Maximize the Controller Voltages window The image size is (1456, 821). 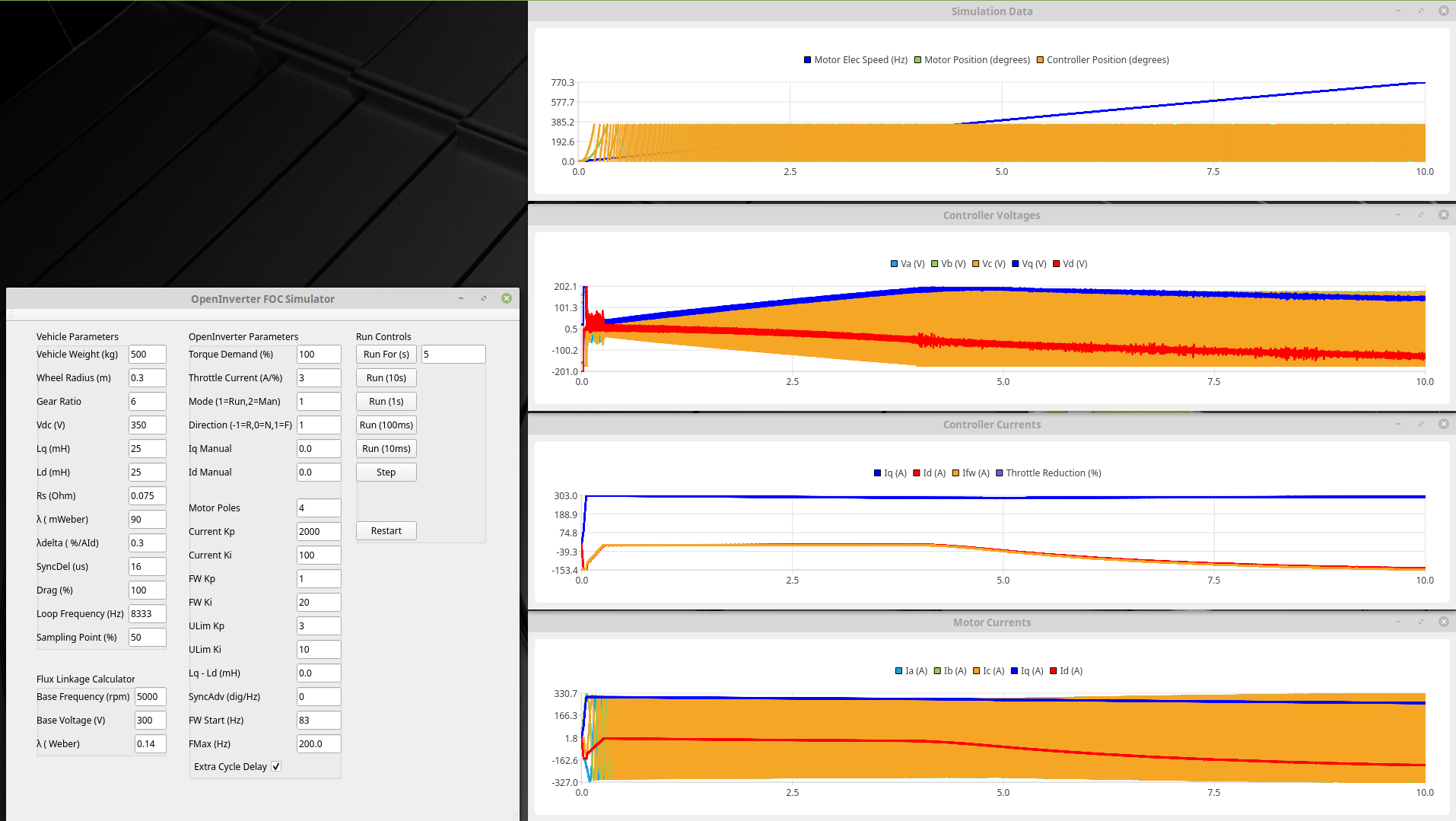(x=1420, y=215)
